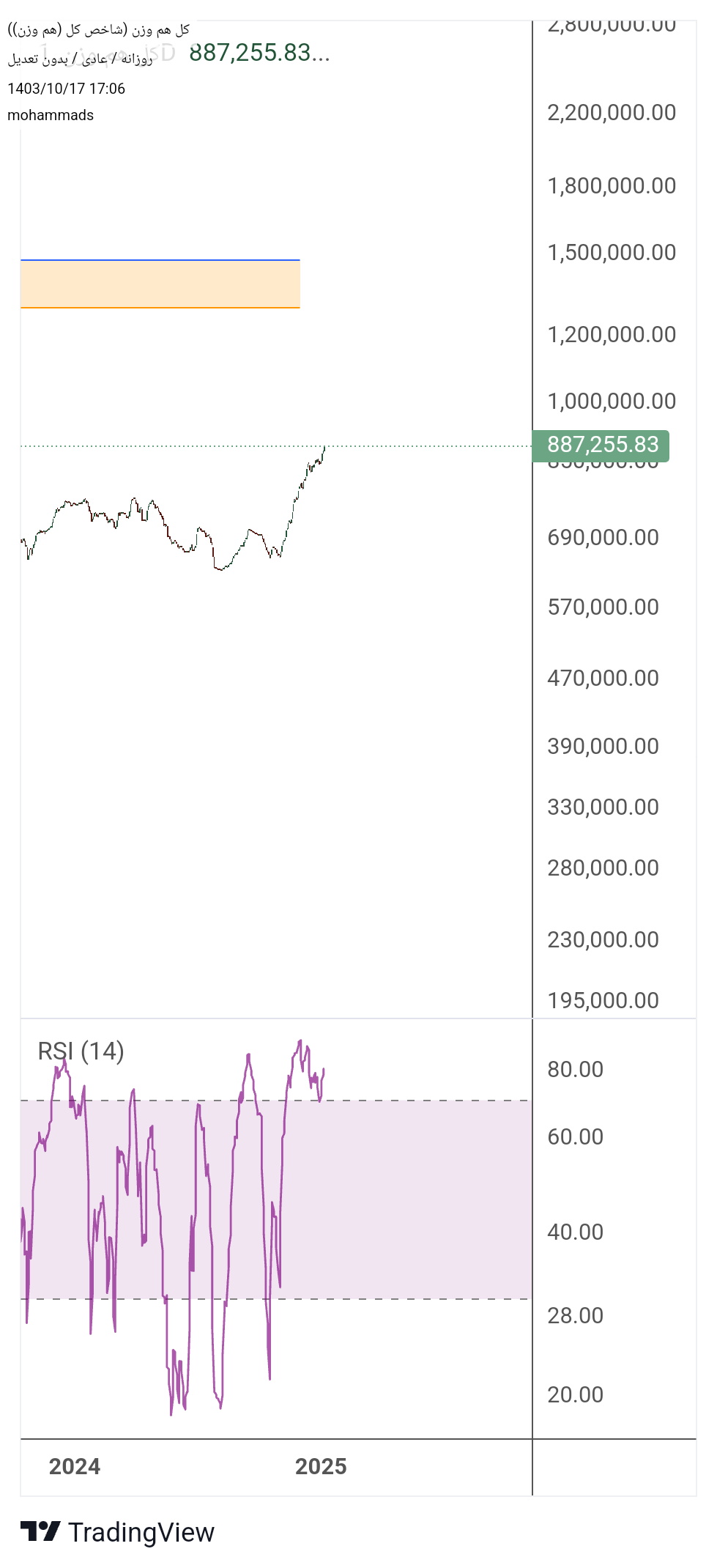The height and width of the screenshot is (1568, 717).
Task: Click the Persian timeframe subtitle line
Action: click(x=81, y=59)
